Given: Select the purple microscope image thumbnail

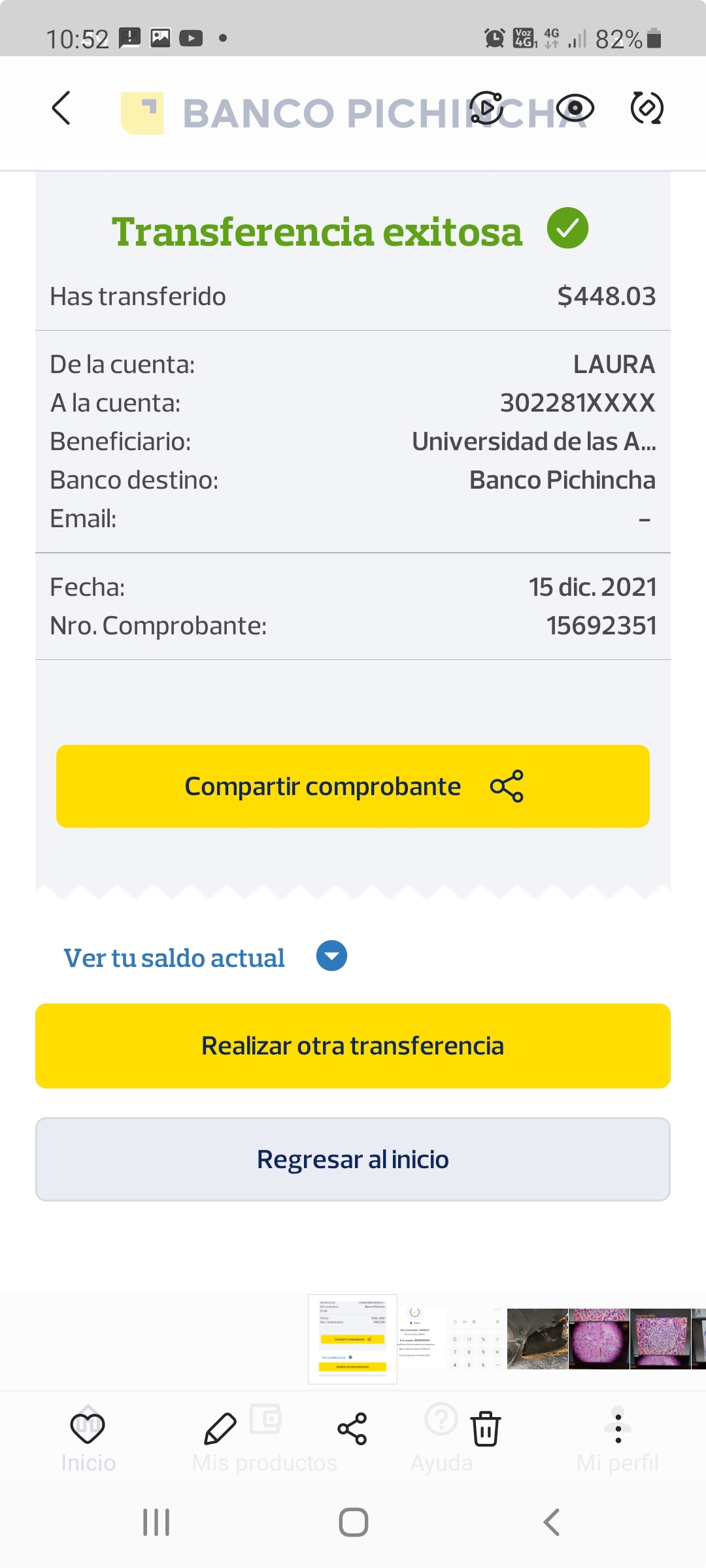Looking at the screenshot, I should pos(599,1339).
